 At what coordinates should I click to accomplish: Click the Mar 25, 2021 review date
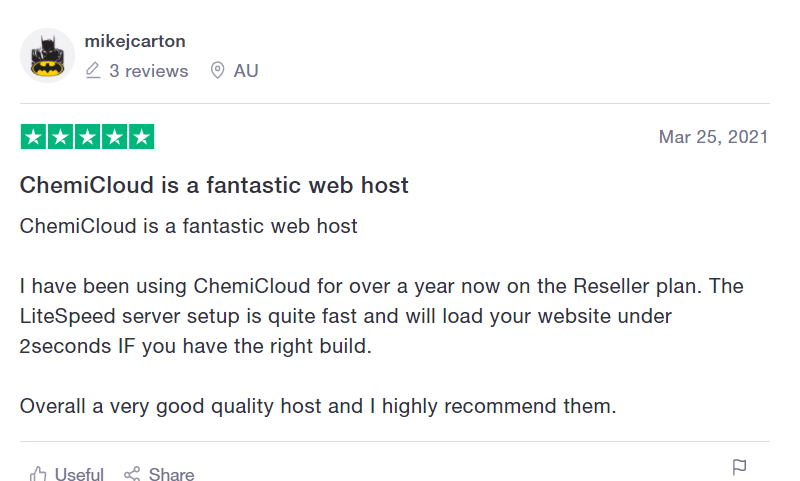[x=713, y=137]
